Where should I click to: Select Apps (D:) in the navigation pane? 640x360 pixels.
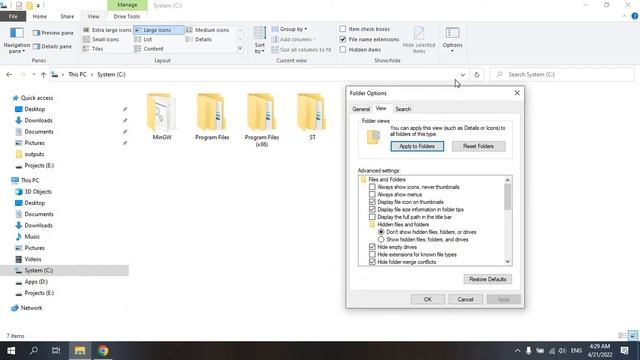point(36,282)
